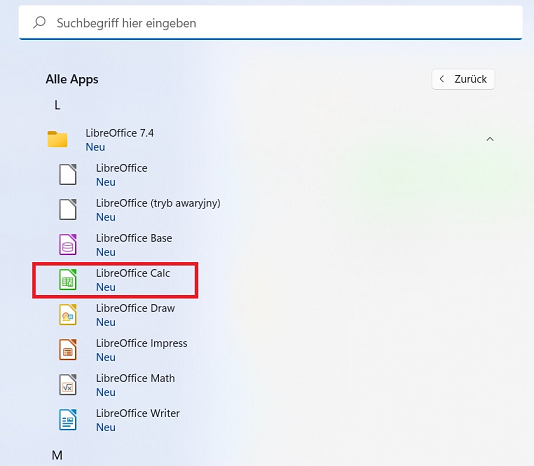
Task: Focus the Suchbegriff hier eingeben field
Action: pyautogui.click(x=271, y=22)
